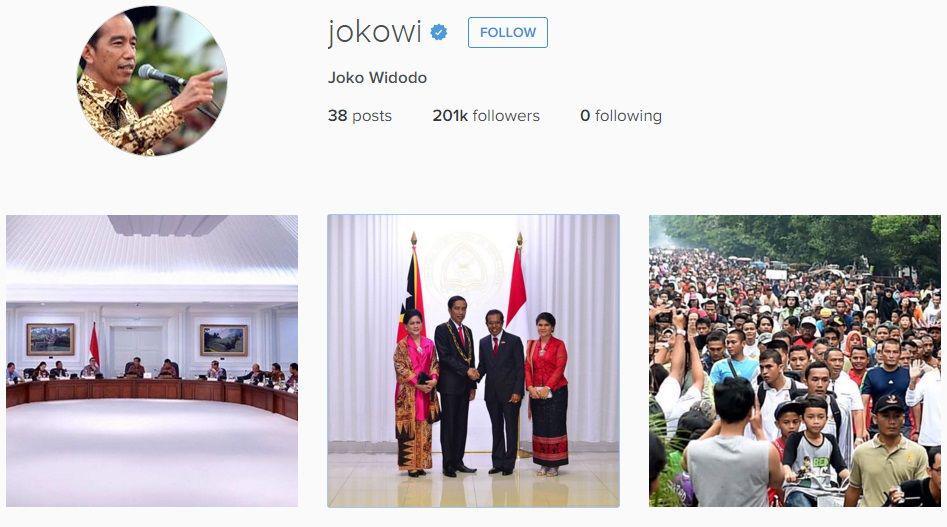Open the circular jokowi profile picture
Screen dimensions: 947x527
152,80
